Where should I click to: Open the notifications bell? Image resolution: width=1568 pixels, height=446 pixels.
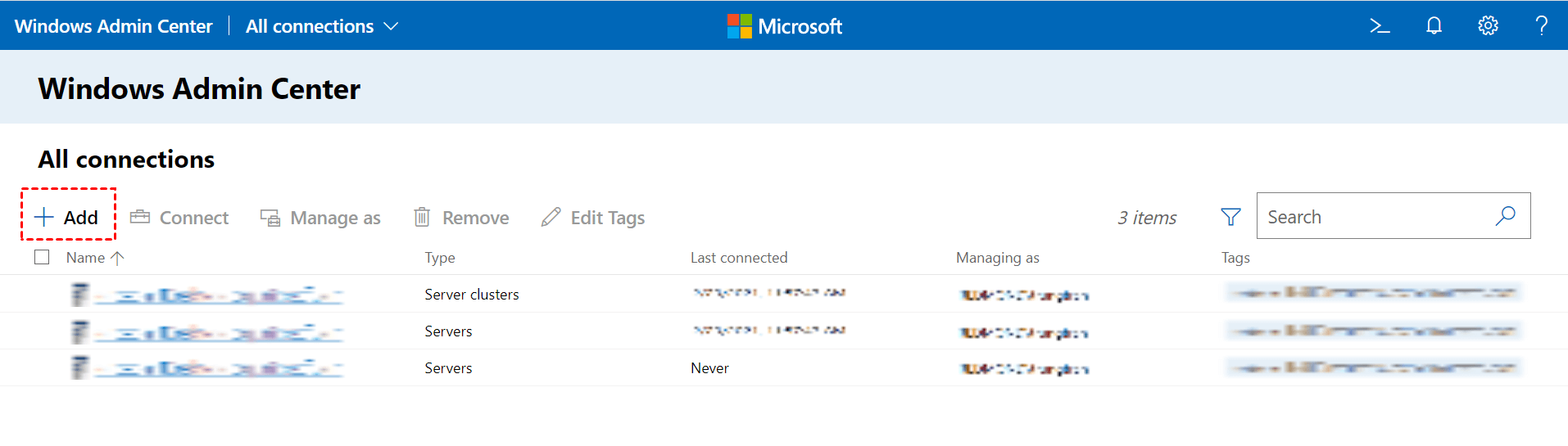[x=1434, y=26]
